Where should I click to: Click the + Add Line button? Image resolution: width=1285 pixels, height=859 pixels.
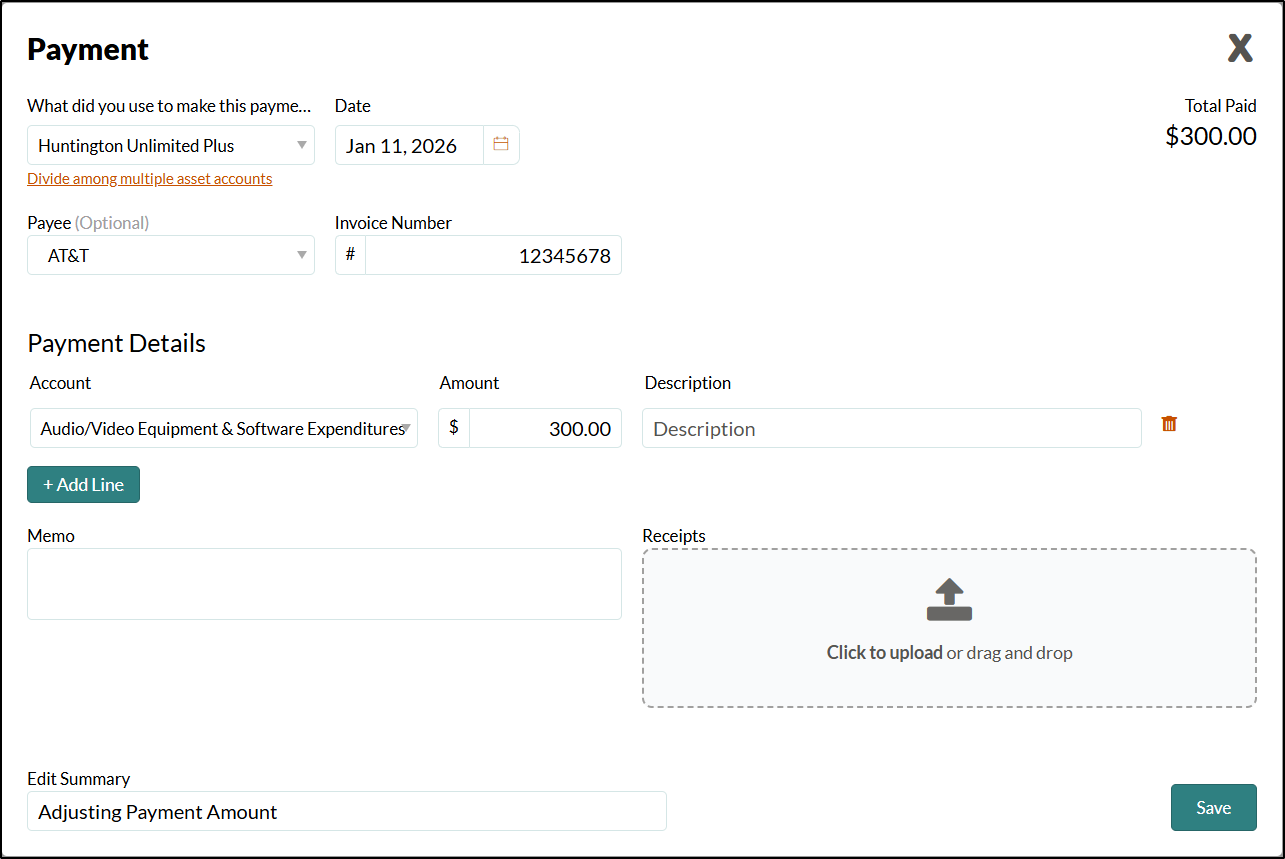(x=83, y=484)
